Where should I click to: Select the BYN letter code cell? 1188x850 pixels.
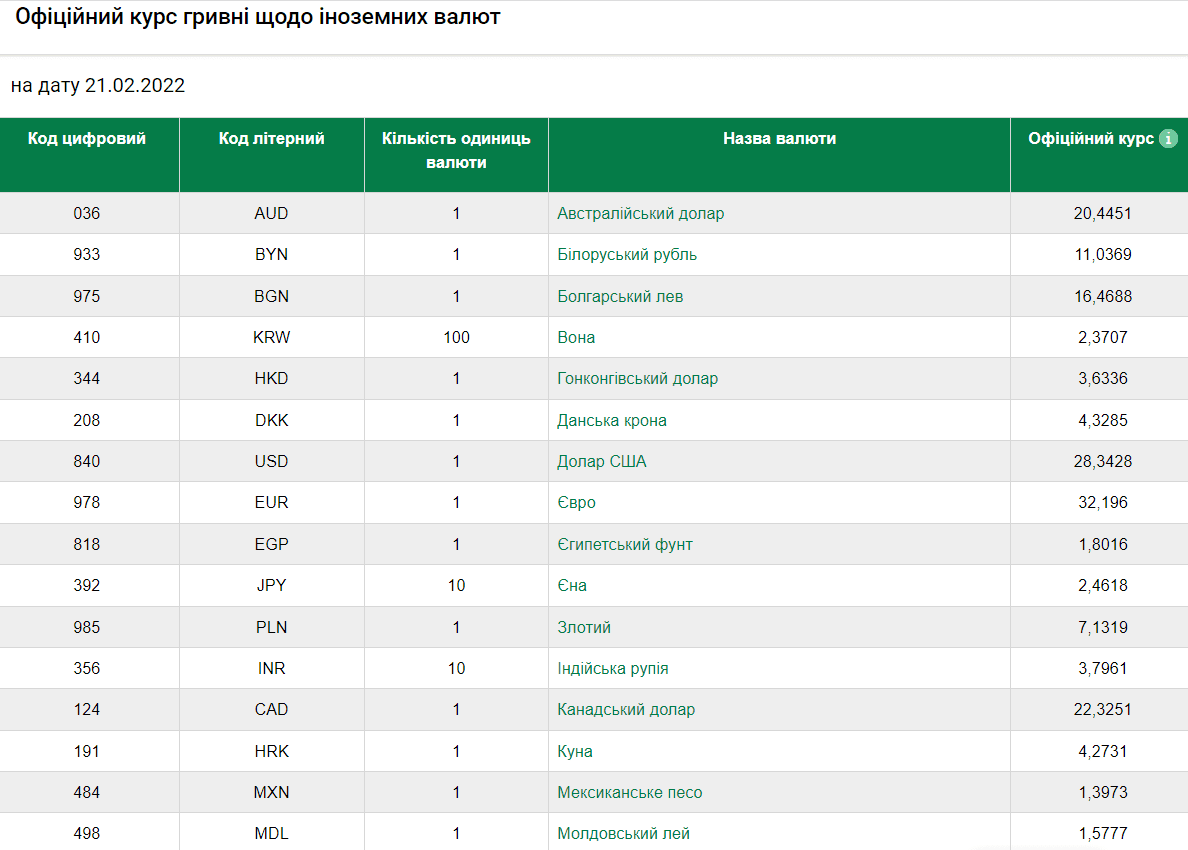271,255
